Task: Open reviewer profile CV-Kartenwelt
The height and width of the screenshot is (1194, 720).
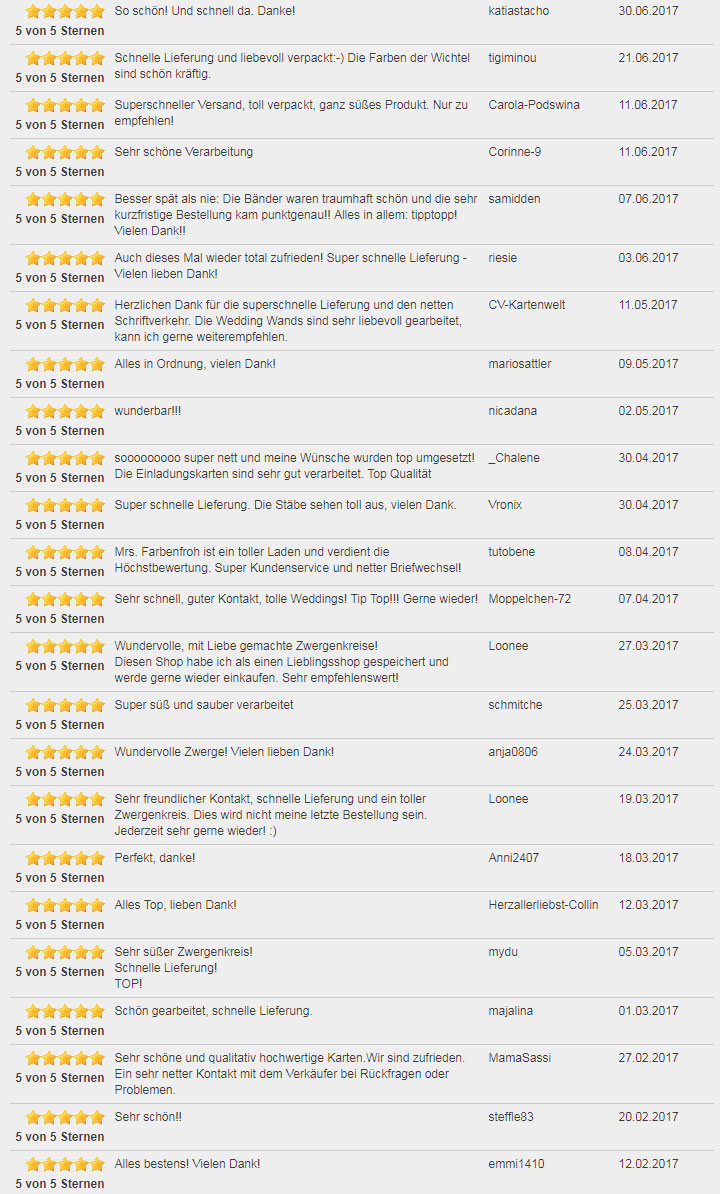Action: click(527, 305)
